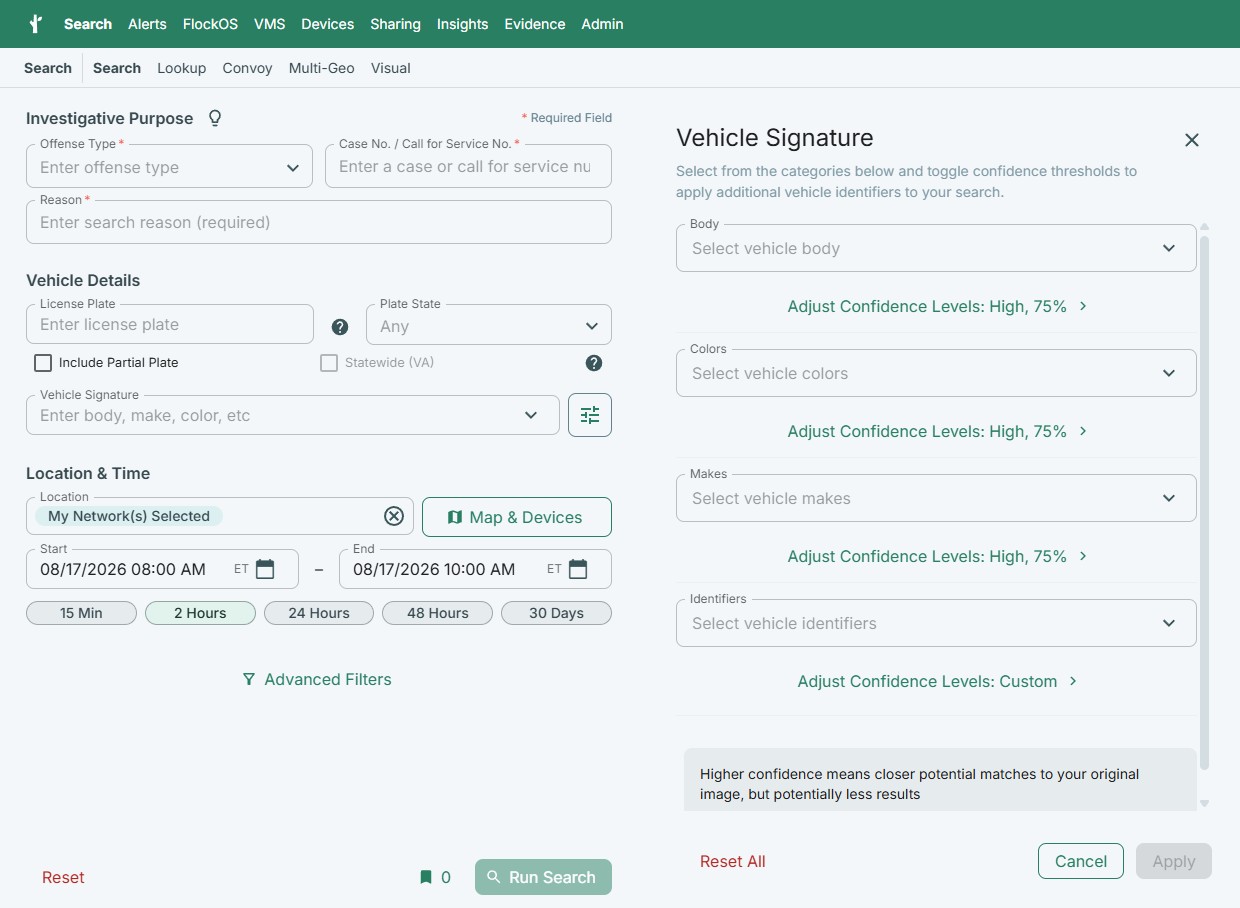This screenshot has width=1240, height=908.
Task: Select the 15 Min time range
Action: pyautogui.click(x=81, y=613)
